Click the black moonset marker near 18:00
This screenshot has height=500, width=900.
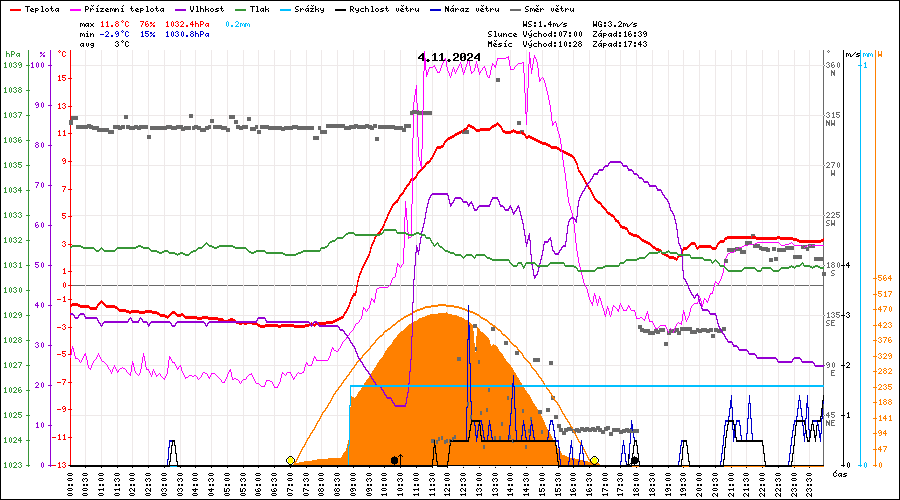pos(635,460)
